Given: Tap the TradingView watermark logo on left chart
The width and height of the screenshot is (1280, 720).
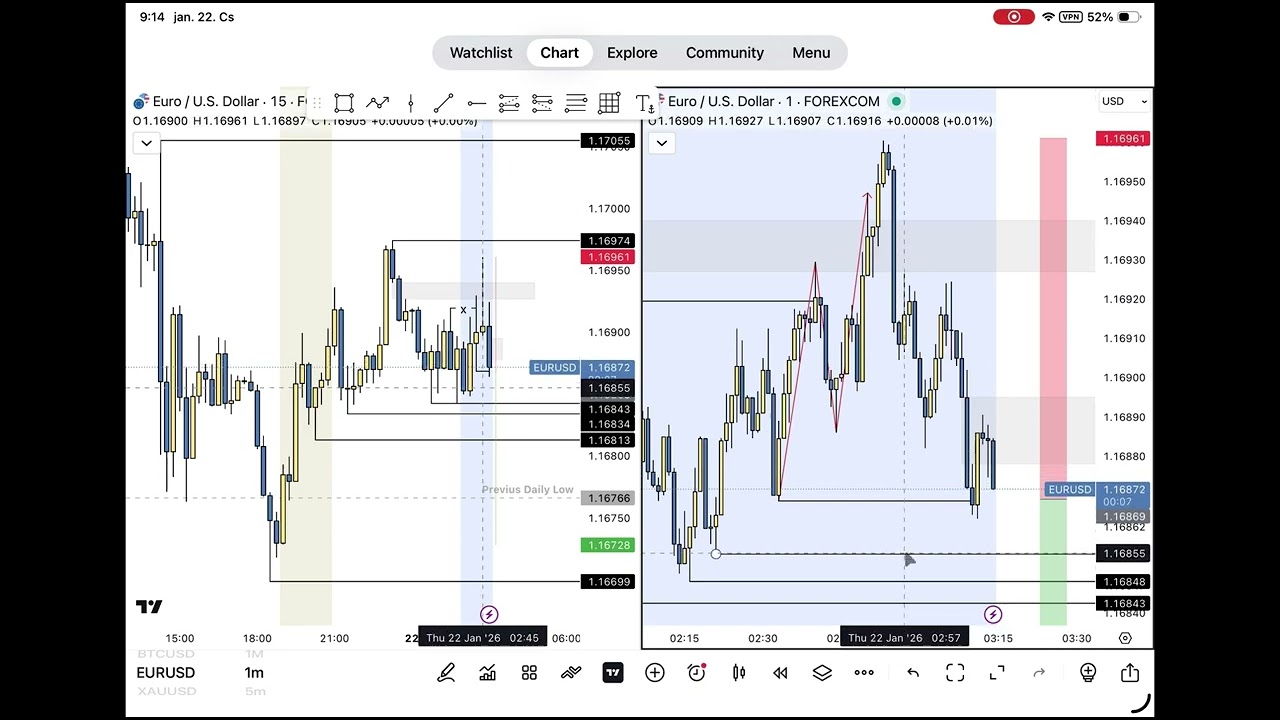Looking at the screenshot, I should pyautogui.click(x=149, y=607).
